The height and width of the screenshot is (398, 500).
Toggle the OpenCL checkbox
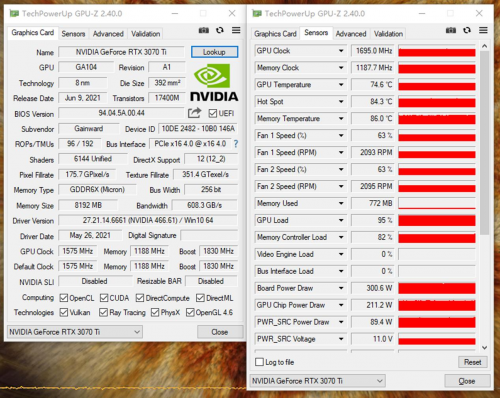click(64, 298)
